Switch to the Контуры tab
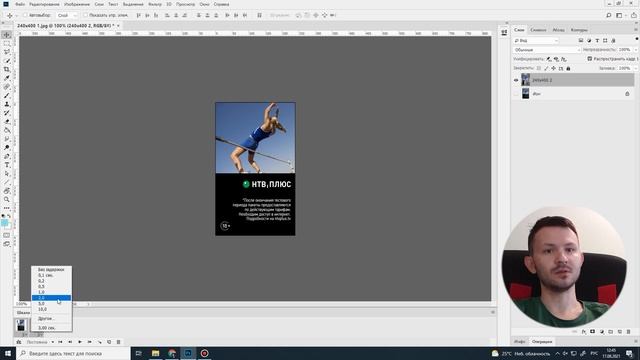This screenshot has height=360, width=640. 579,30
